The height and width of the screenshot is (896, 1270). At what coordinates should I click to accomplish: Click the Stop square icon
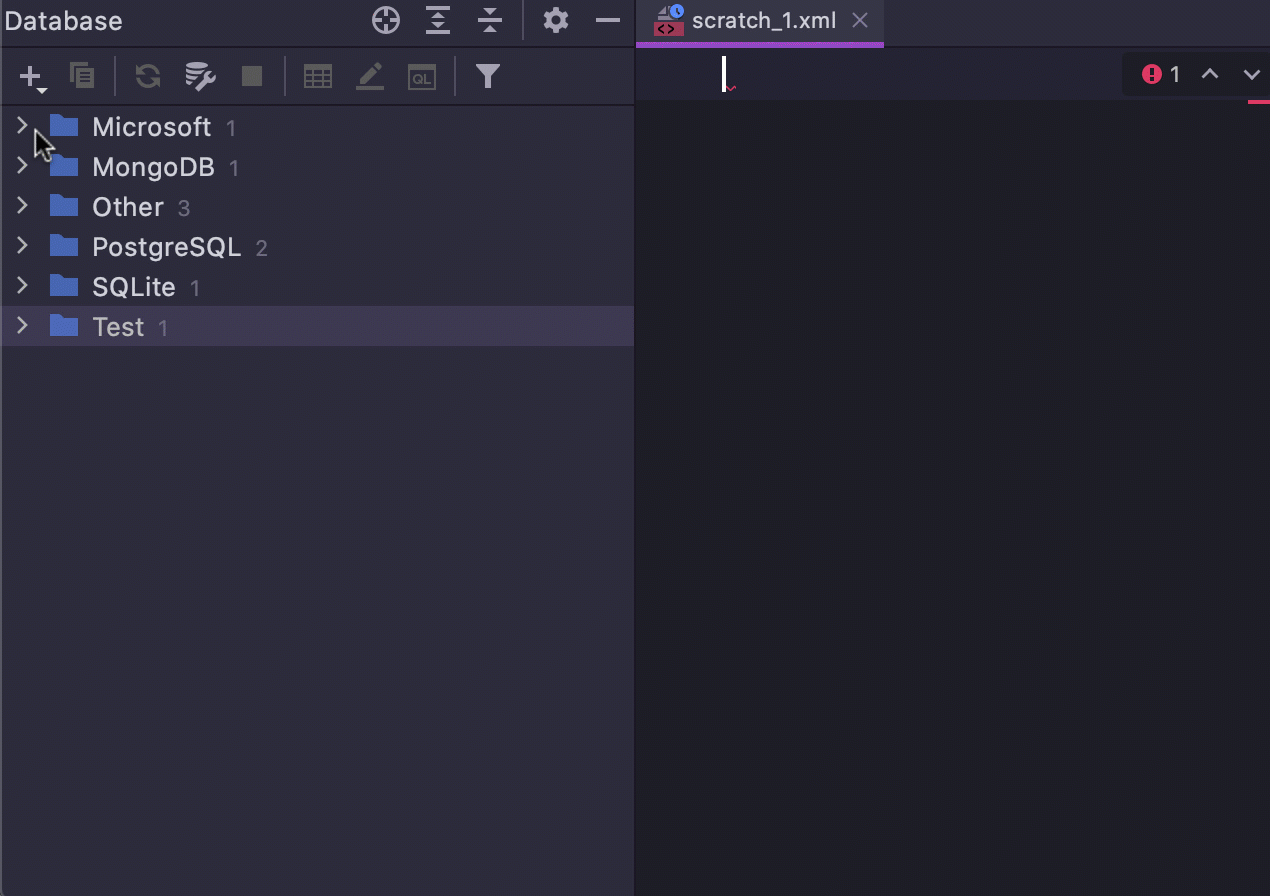pyautogui.click(x=252, y=76)
